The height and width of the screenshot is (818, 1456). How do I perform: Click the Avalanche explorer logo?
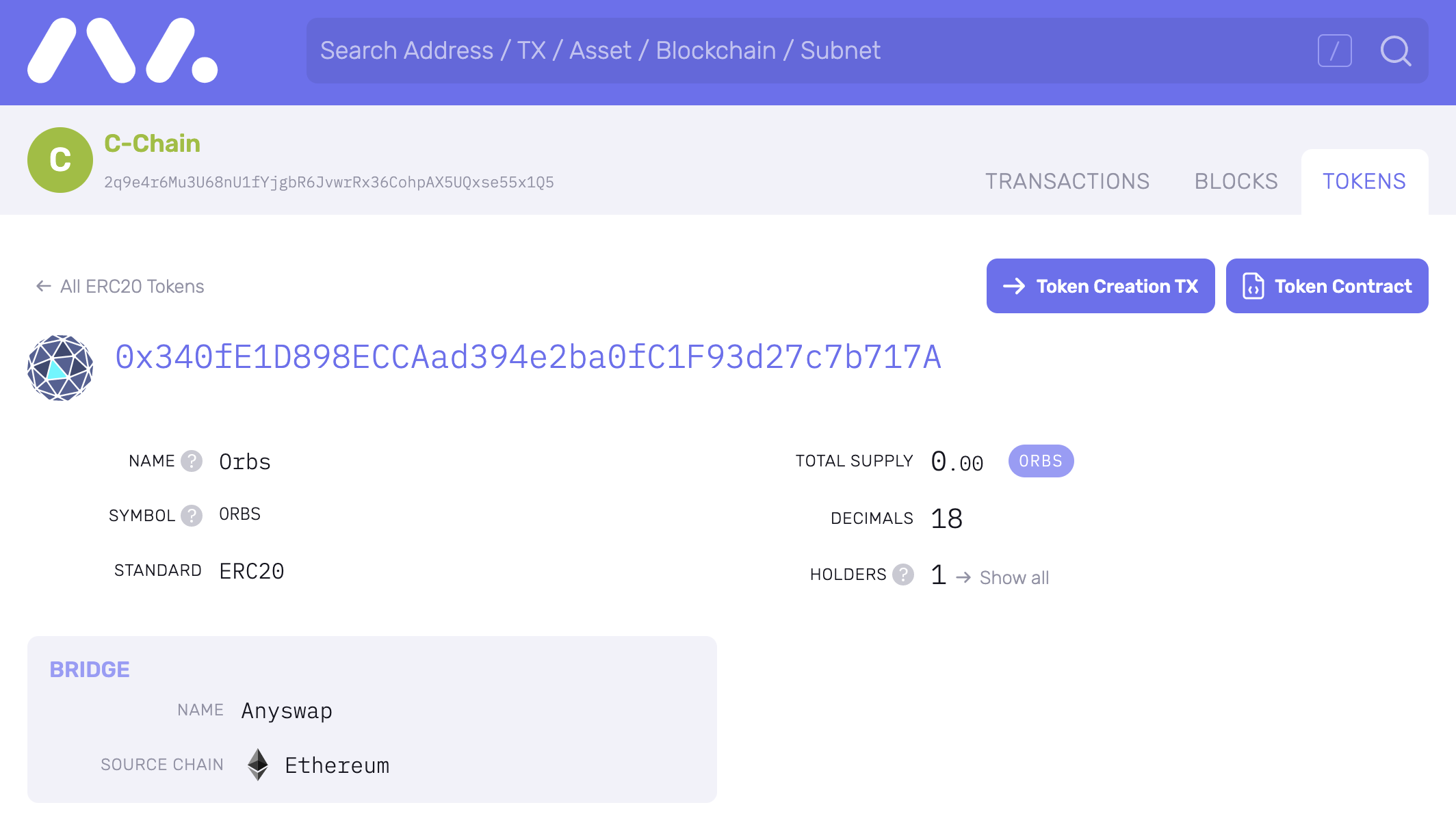(122, 51)
